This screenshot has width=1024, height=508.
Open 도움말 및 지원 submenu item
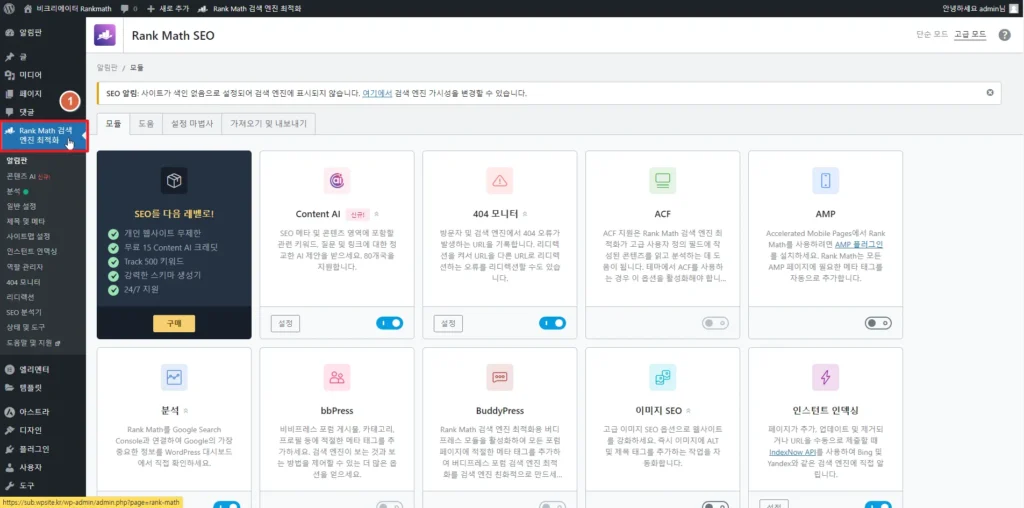32,342
